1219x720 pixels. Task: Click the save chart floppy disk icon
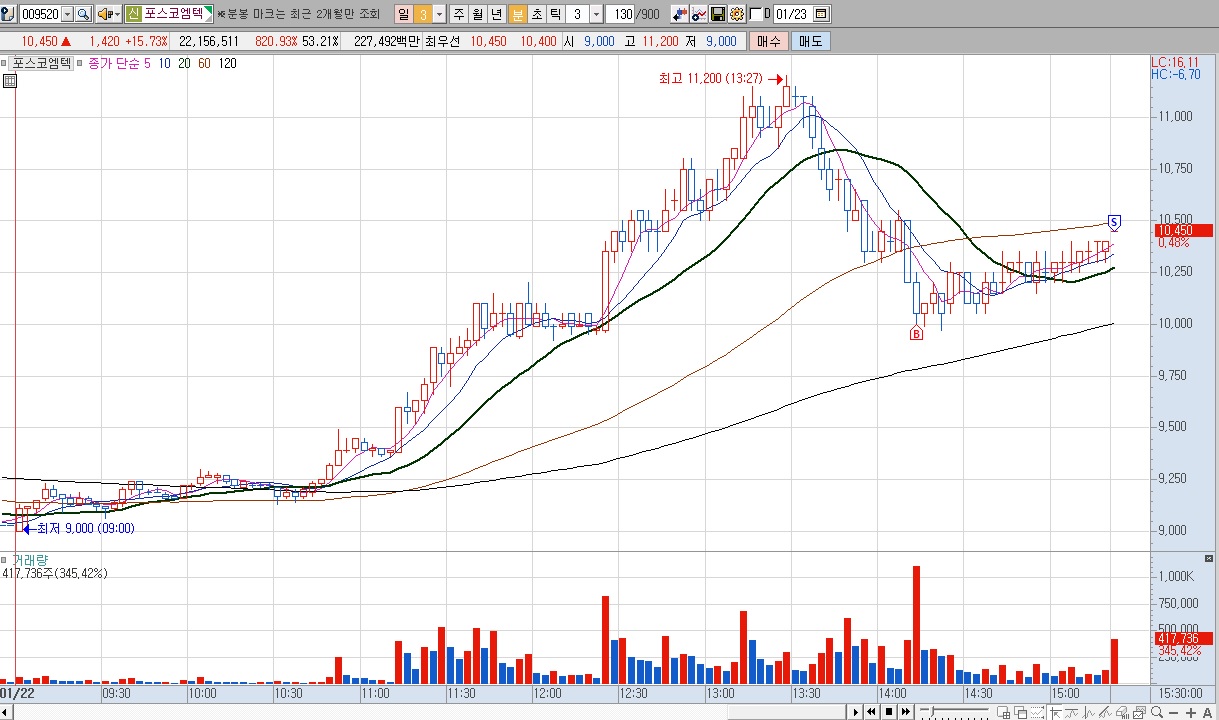point(717,14)
